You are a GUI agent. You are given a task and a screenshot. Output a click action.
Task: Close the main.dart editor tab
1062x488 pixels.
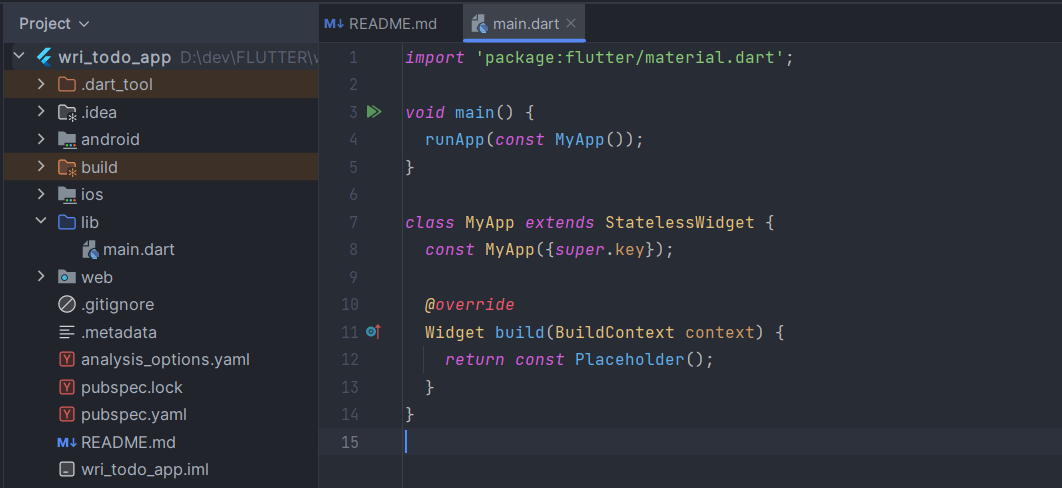(x=571, y=23)
